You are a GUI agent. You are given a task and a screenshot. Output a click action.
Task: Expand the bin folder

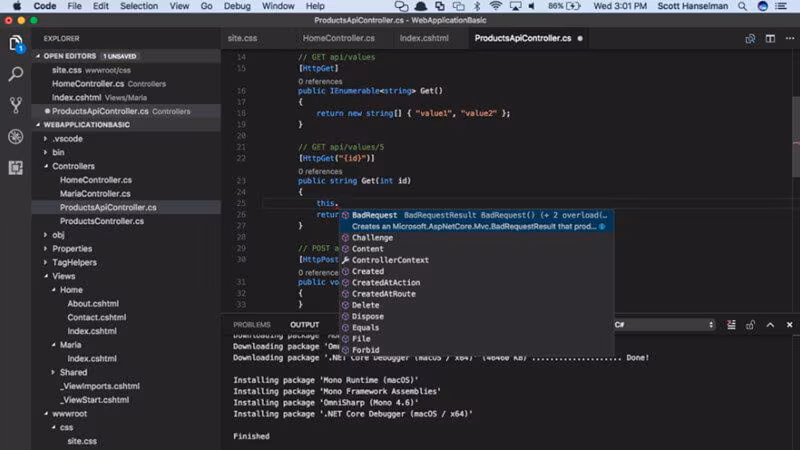[x=45, y=153]
